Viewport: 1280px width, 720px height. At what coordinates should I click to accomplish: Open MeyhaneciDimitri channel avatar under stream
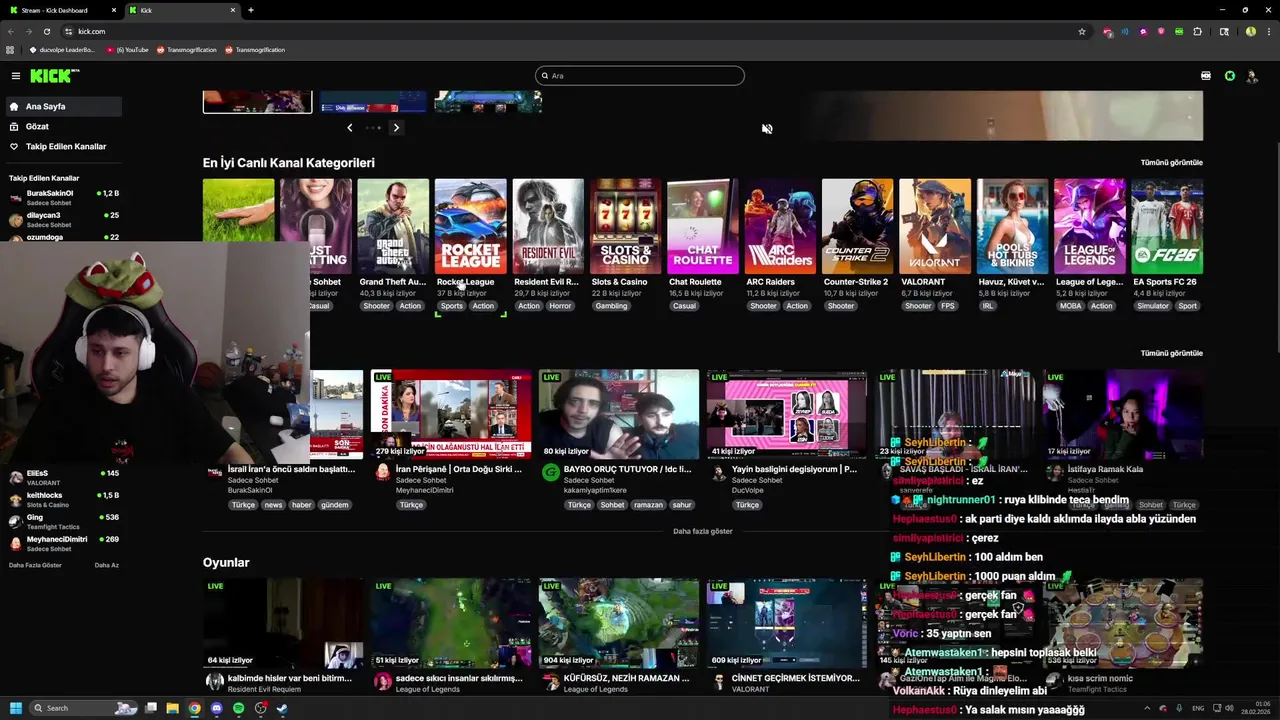point(383,473)
